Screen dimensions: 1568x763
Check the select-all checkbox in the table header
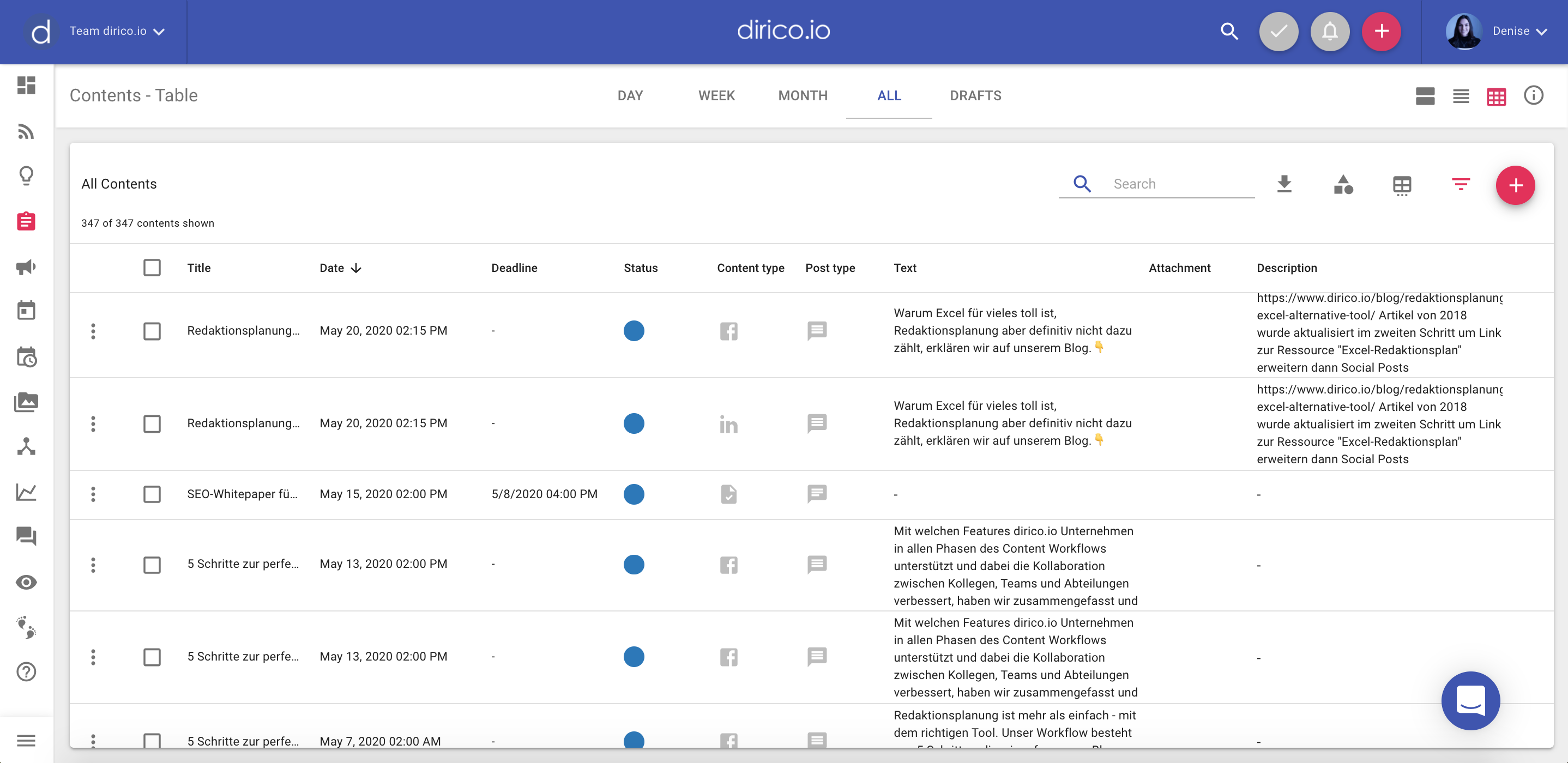152,267
